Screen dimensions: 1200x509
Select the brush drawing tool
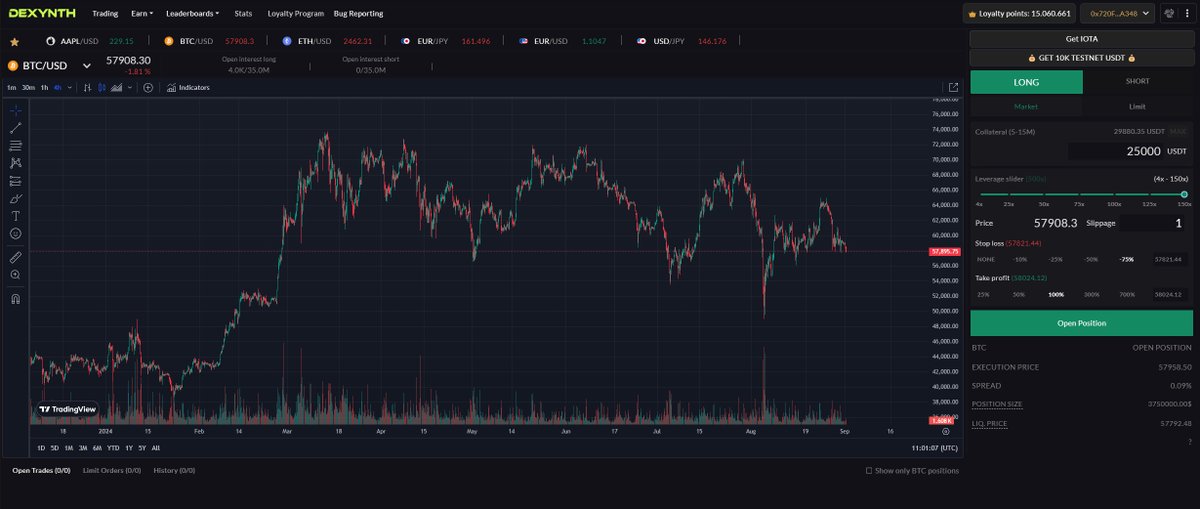pyautogui.click(x=16, y=198)
